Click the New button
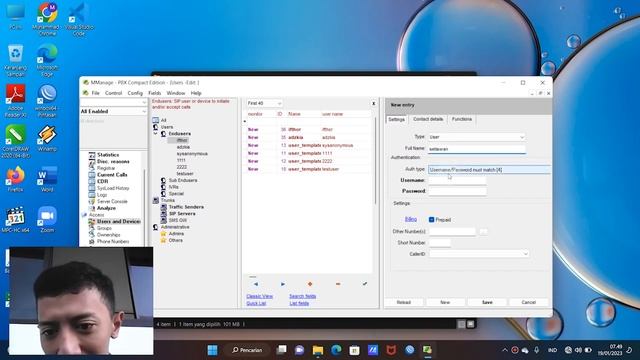Viewport: 640px width, 360px height. [x=445, y=302]
